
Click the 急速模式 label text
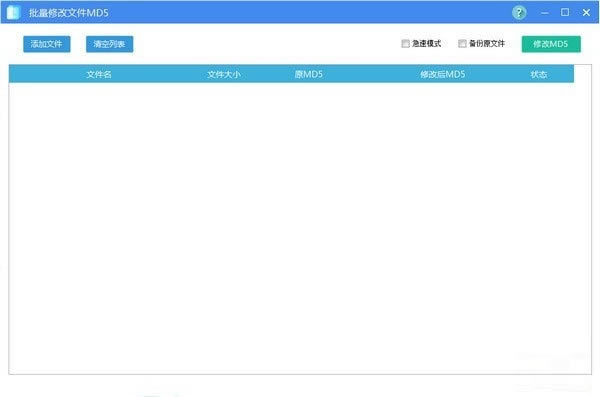click(x=426, y=44)
